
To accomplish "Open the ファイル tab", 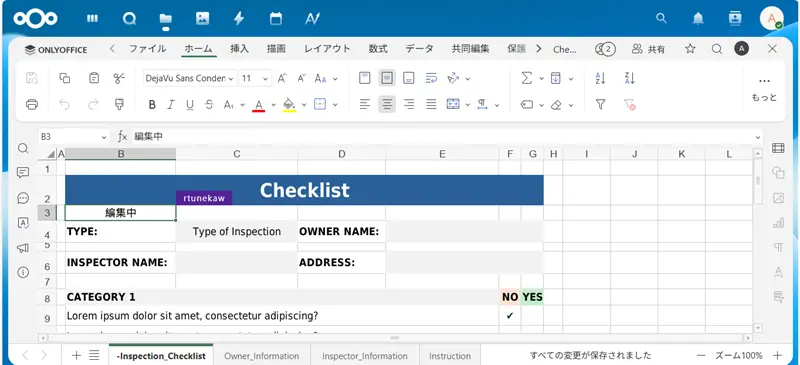I will click(147, 49).
